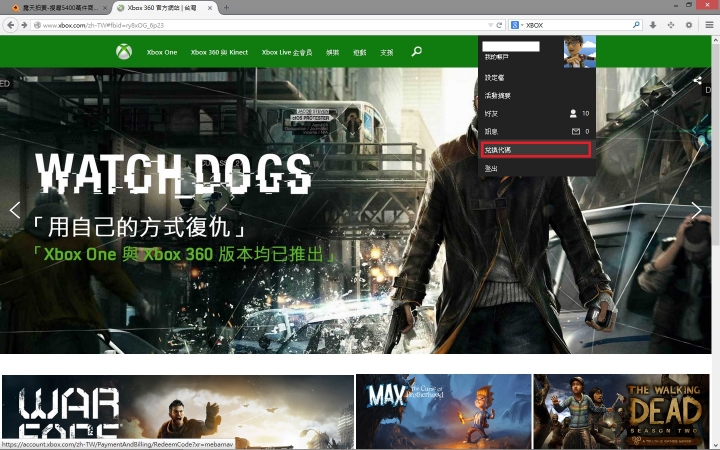Click the green Xbox One 與 Xbox 360 text
This screenshot has width=720, height=450.
point(184,254)
